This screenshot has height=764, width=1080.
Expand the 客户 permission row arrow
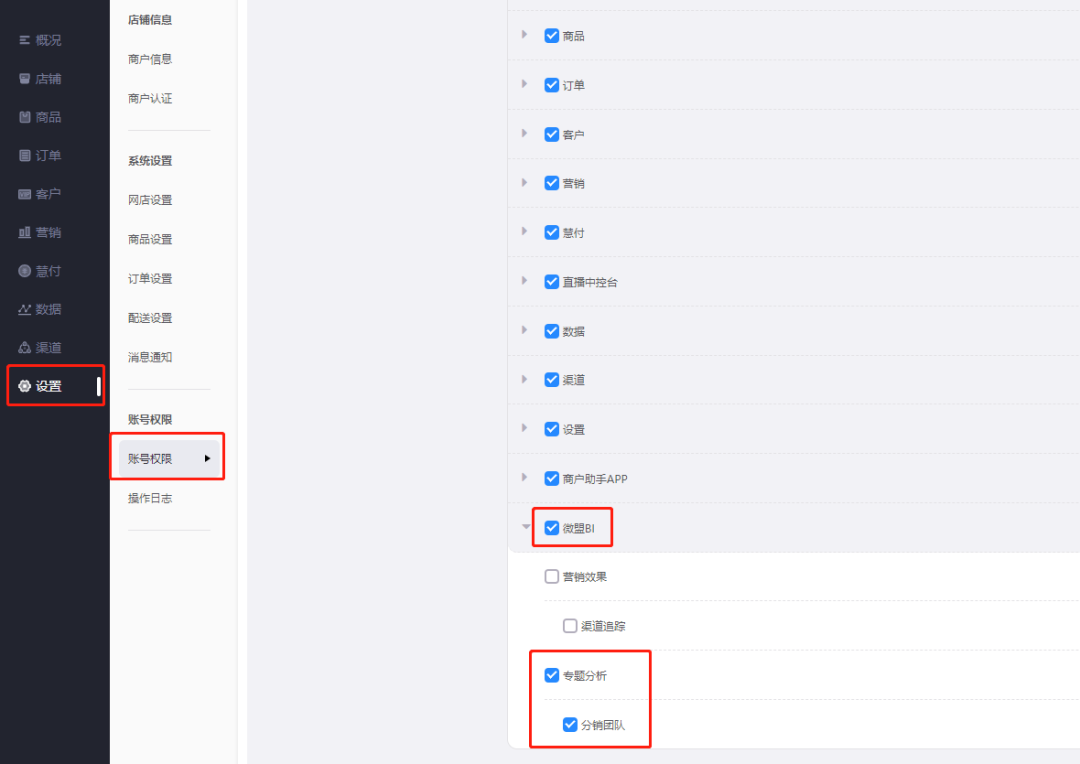[524, 133]
